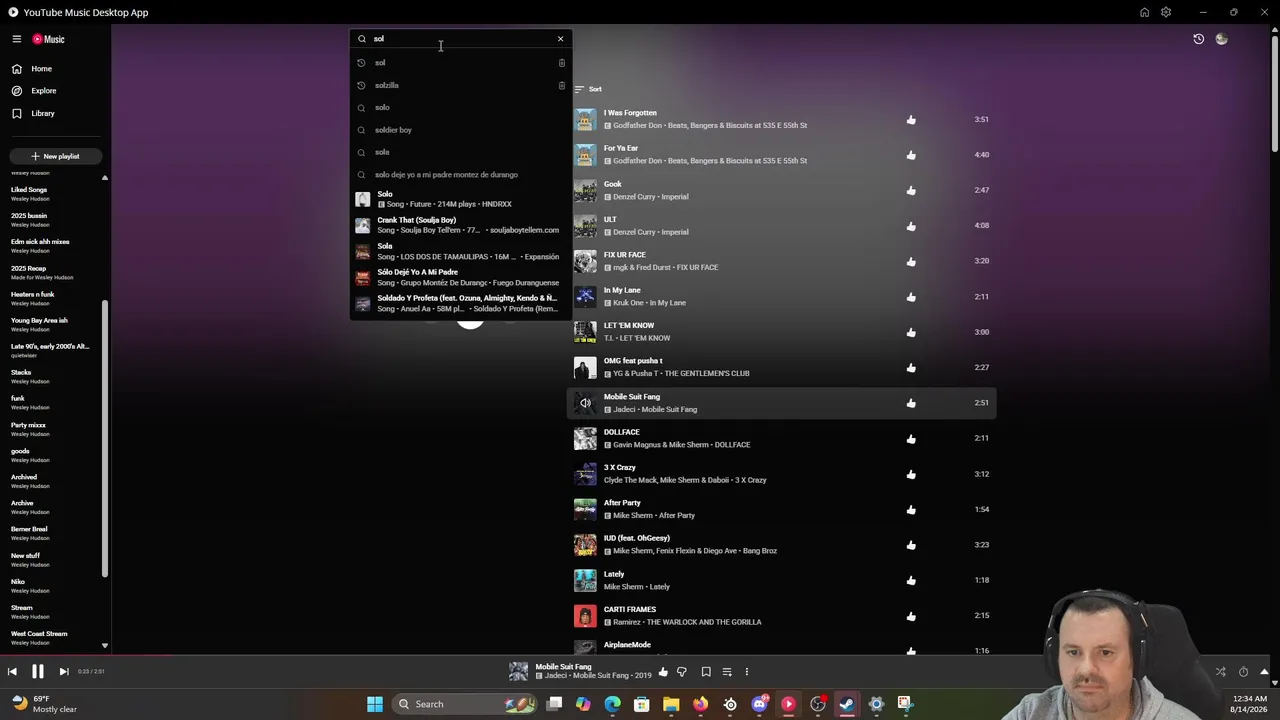Remove 'sol' from search history using trash icon
Viewport: 1280px width, 720px height.
coord(562,63)
